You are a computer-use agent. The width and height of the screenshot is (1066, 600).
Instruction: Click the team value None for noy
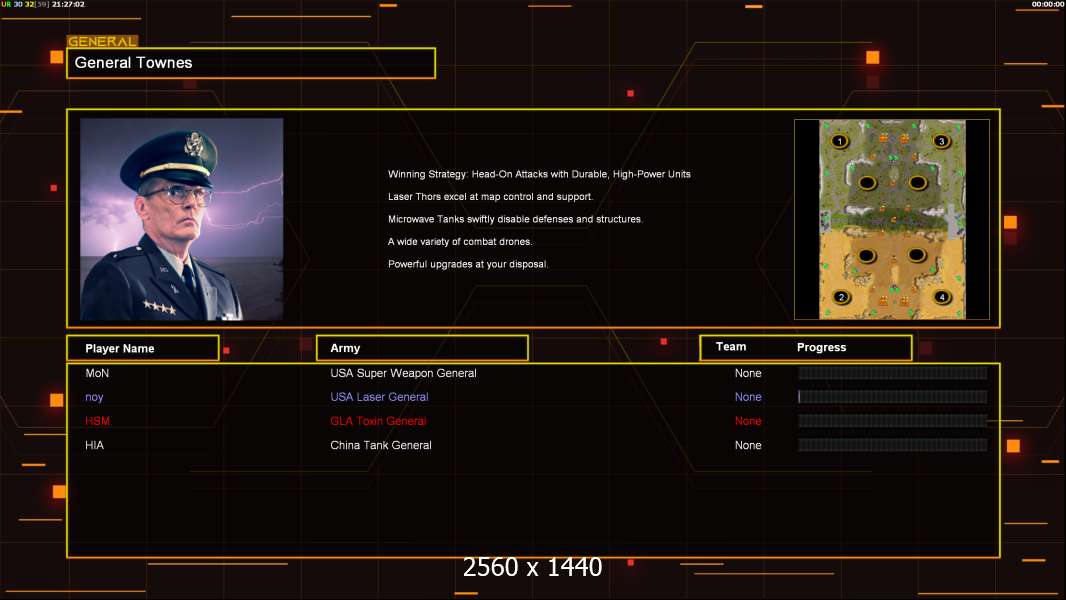748,397
